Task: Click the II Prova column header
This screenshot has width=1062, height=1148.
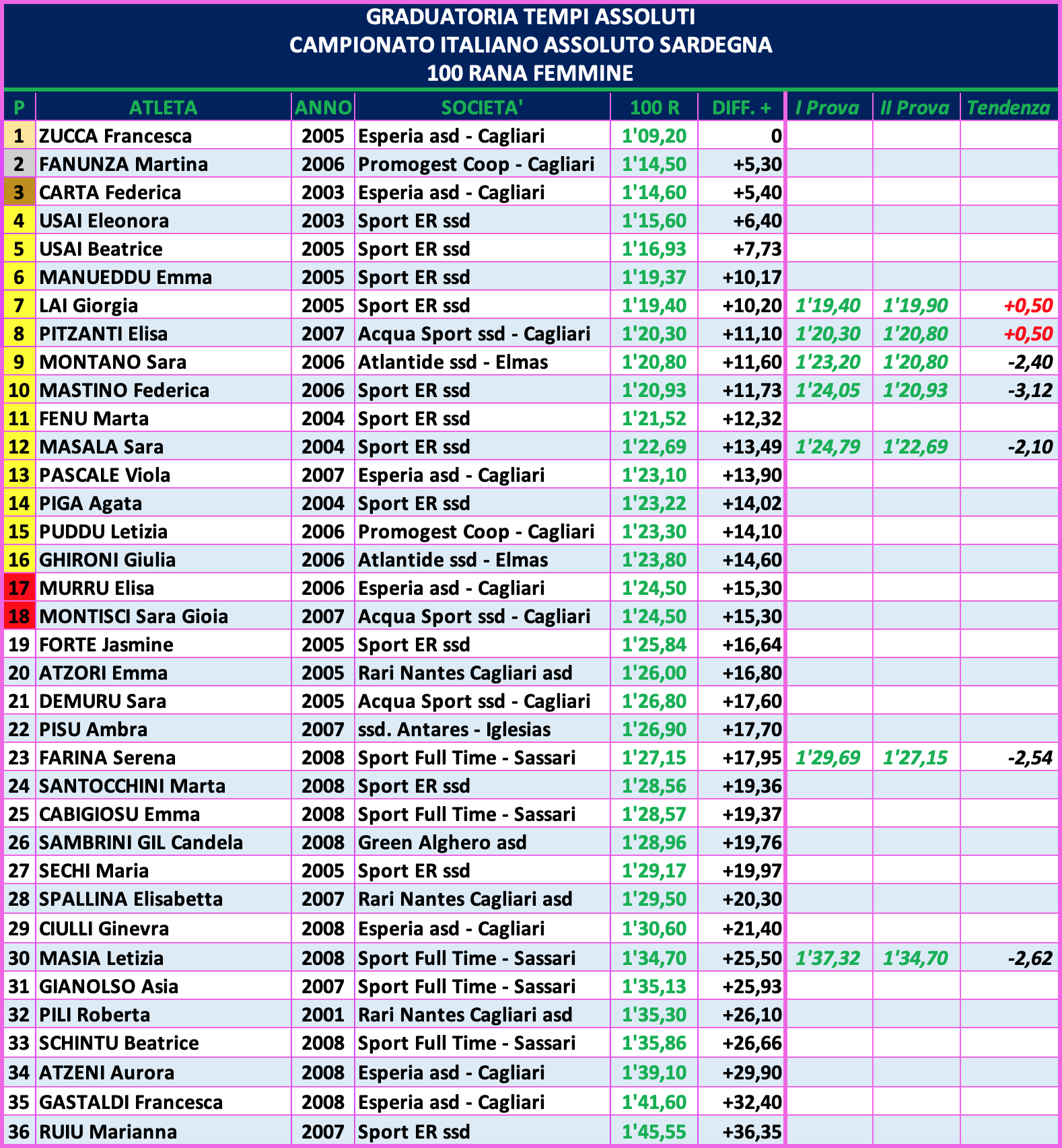Action: click(915, 108)
